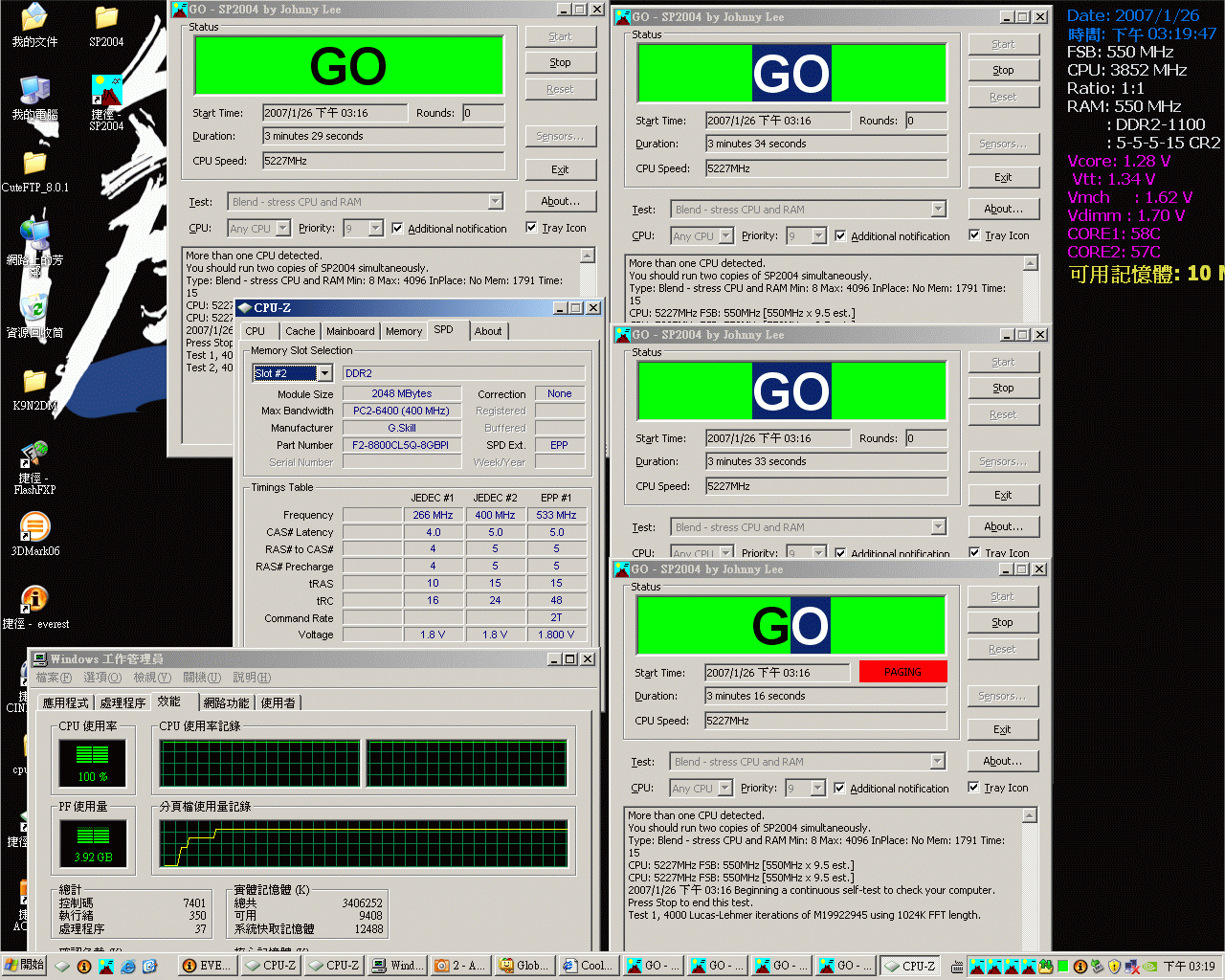Viewport: 1225px width, 980px height.
Task: Open the 我的電腦 desktop icon
Action: pyautogui.click(x=34, y=98)
